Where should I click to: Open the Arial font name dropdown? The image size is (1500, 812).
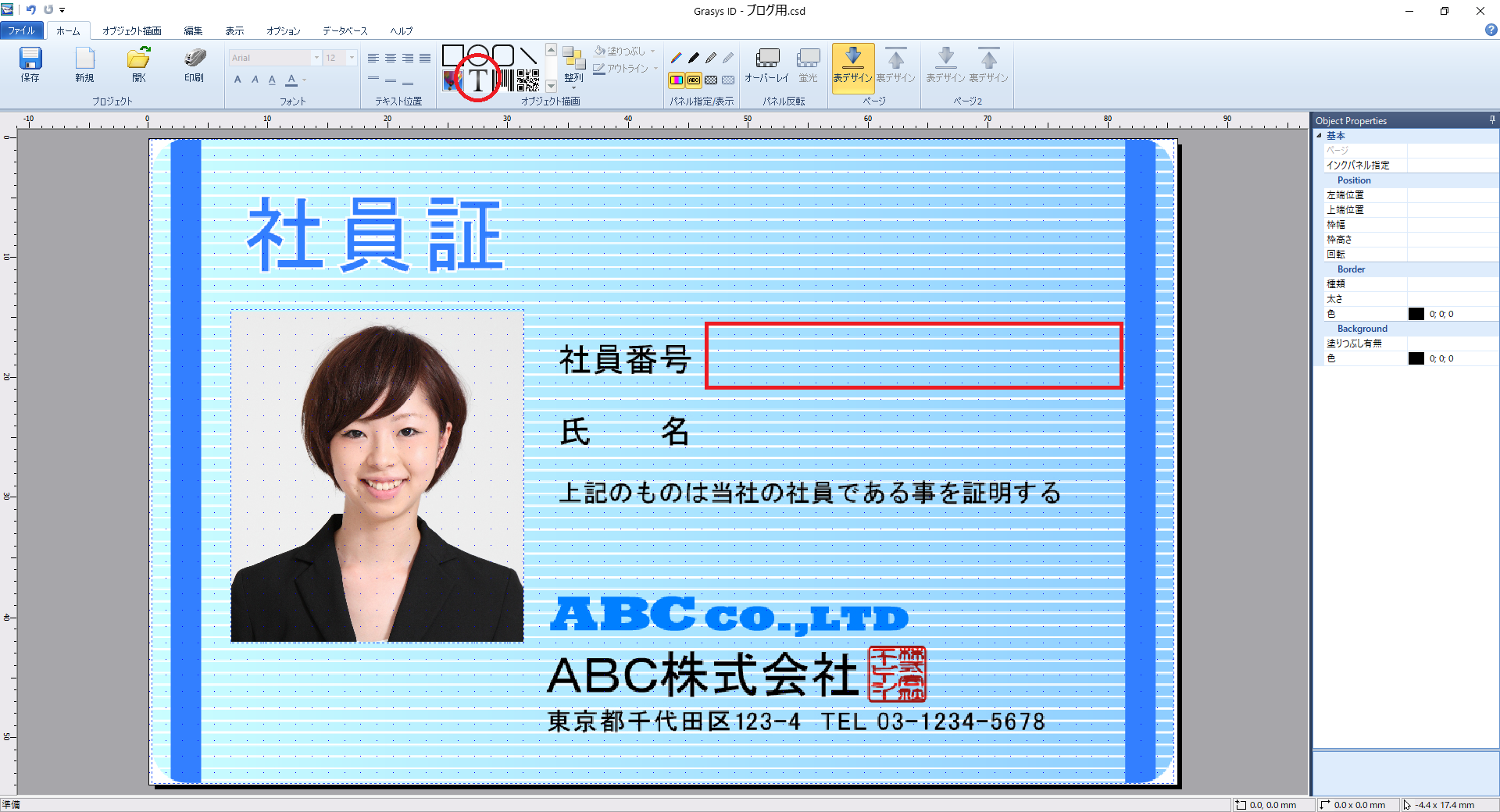317,58
